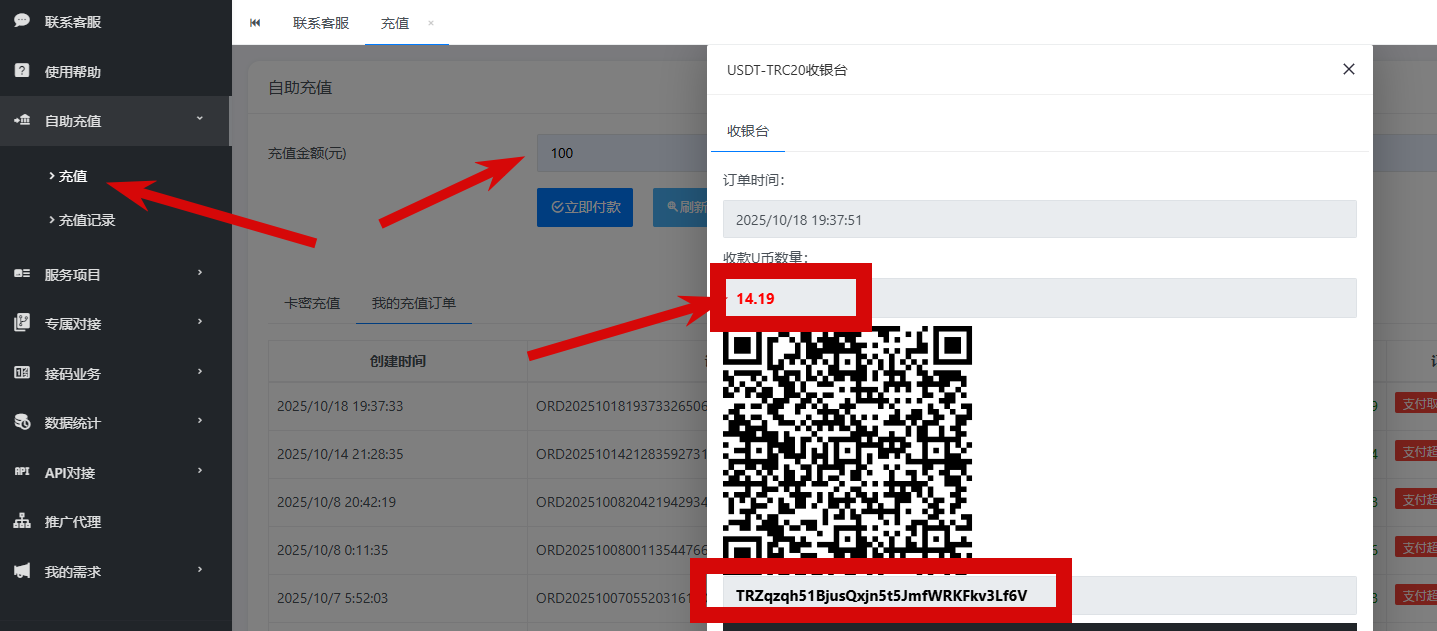Click the 使用帮助 question mark icon
This screenshot has height=631, width=1437.
pyautogui.click(x=22, y=71)
